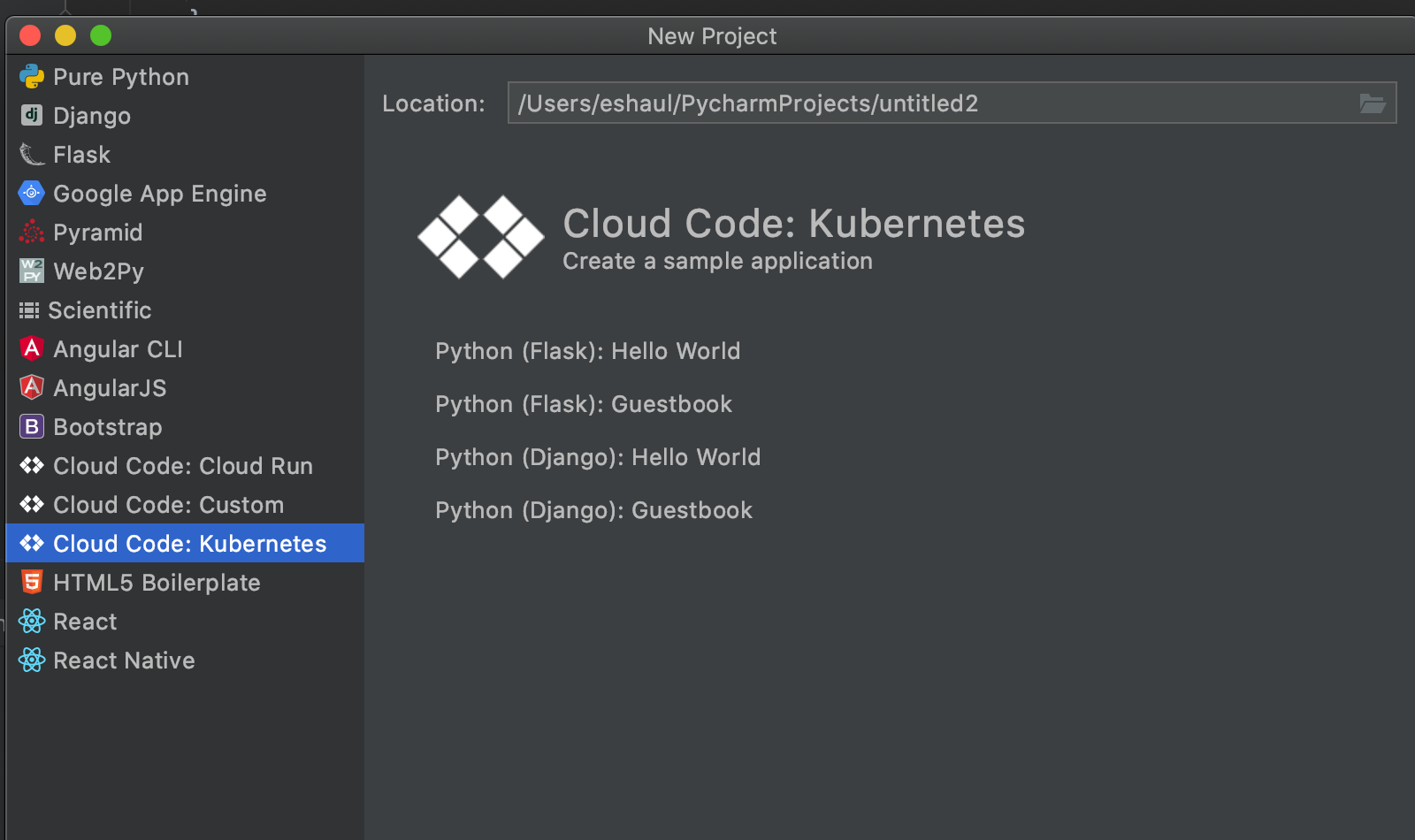Click inside the Location path field
The width and height of the screenshot is (1415, 840).
(884, 103)
